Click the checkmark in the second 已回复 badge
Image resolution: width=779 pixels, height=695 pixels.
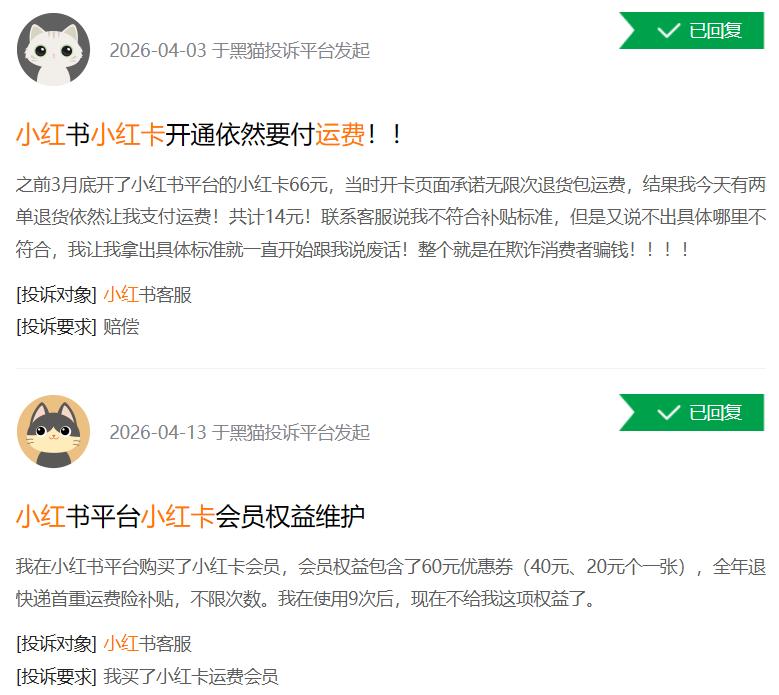(668, 412)
